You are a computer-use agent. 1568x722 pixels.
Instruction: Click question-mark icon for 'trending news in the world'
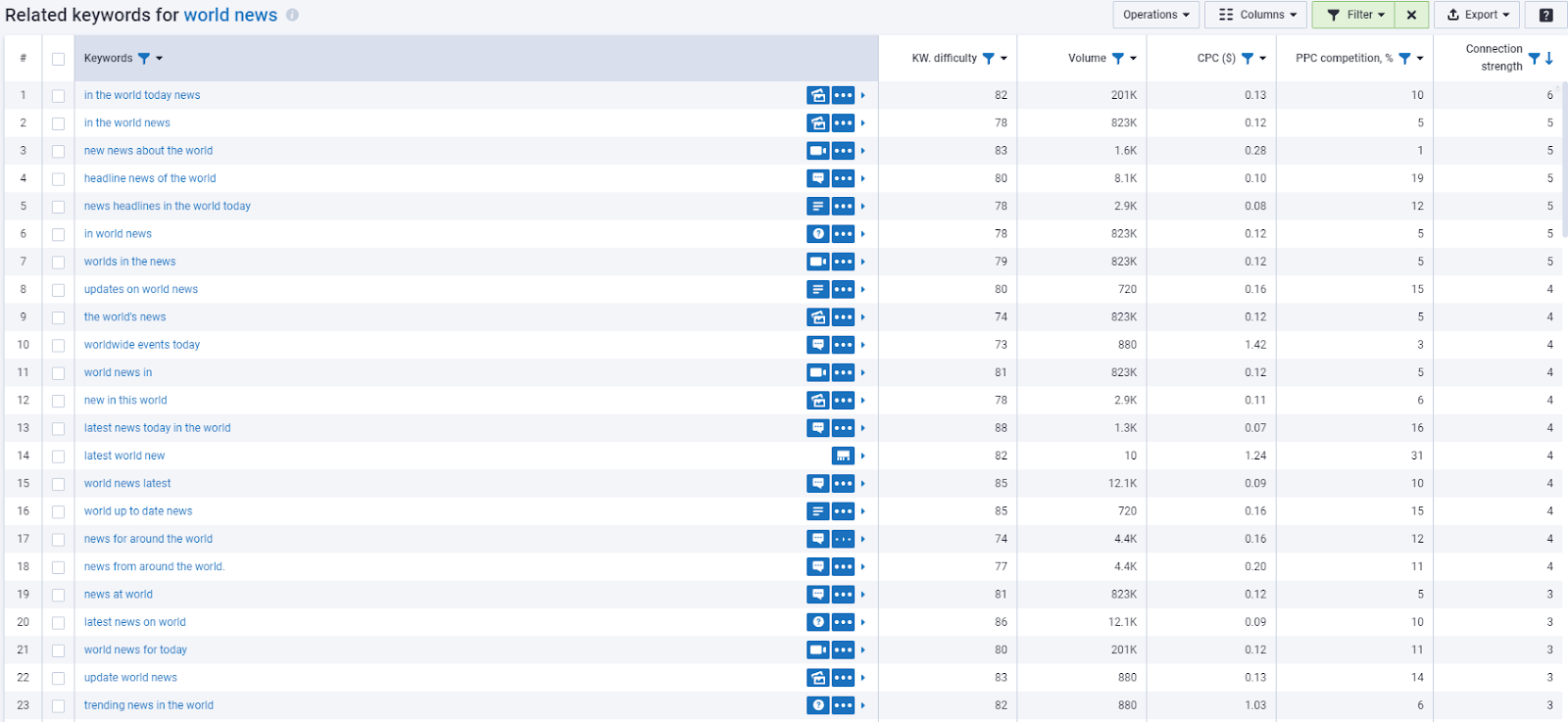[818, 705]
